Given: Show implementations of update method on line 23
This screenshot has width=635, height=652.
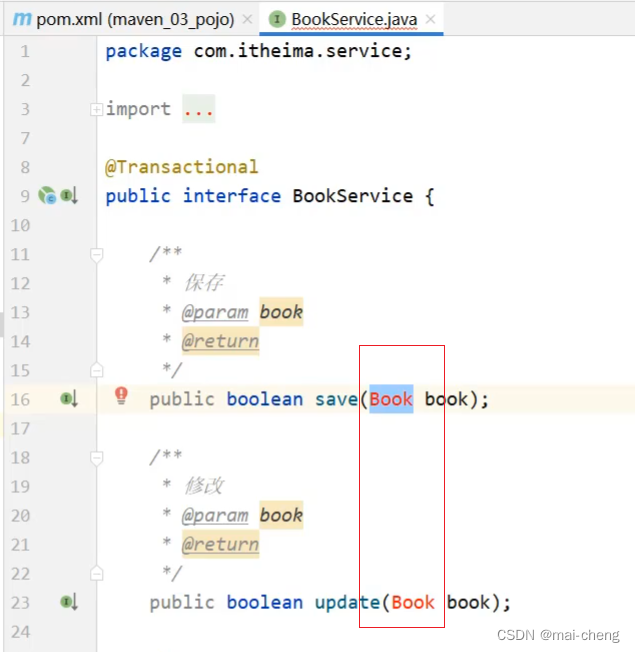Looking at the screenshot, I should point(69,602).
